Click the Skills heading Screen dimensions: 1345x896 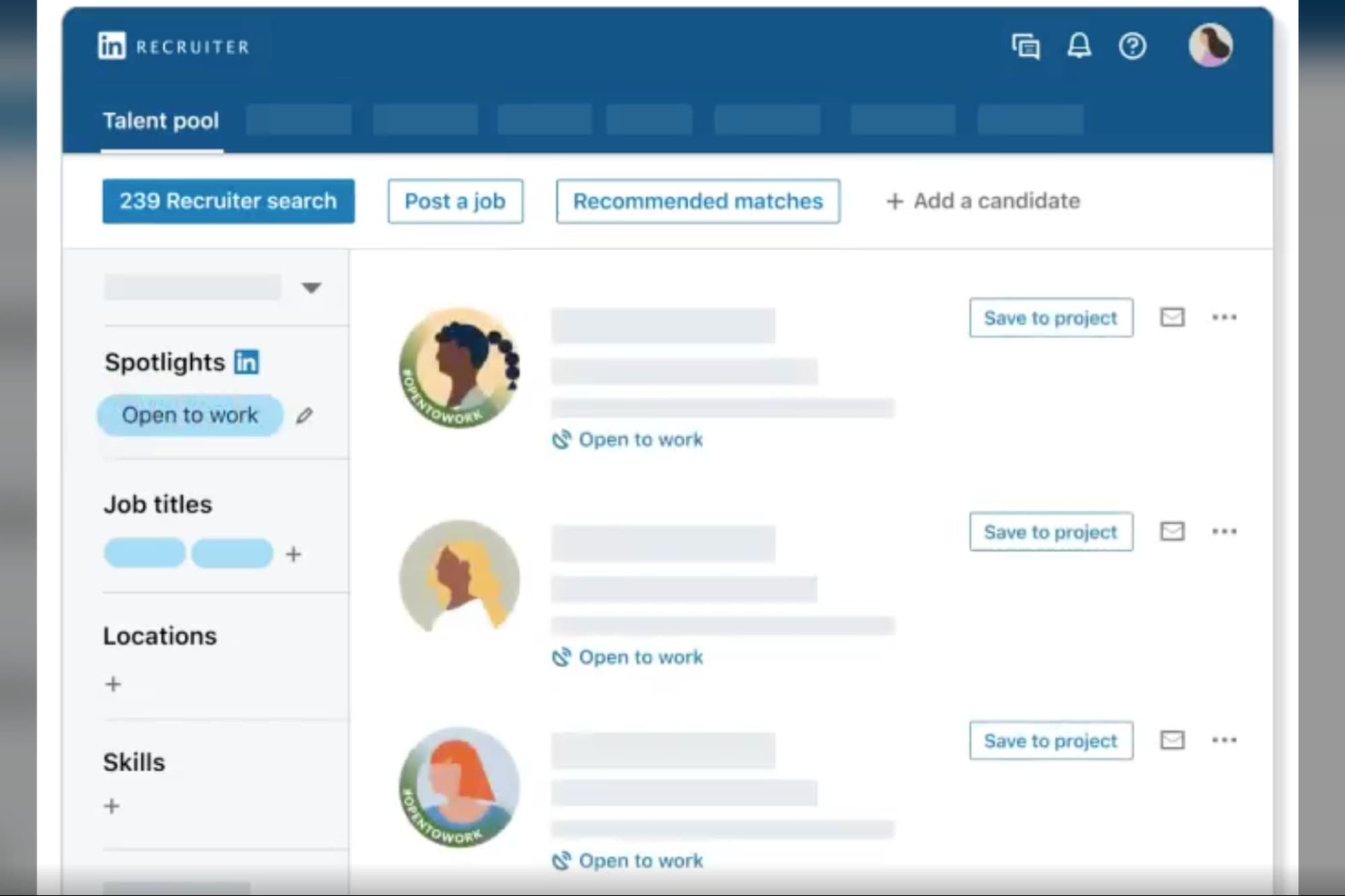134,762
